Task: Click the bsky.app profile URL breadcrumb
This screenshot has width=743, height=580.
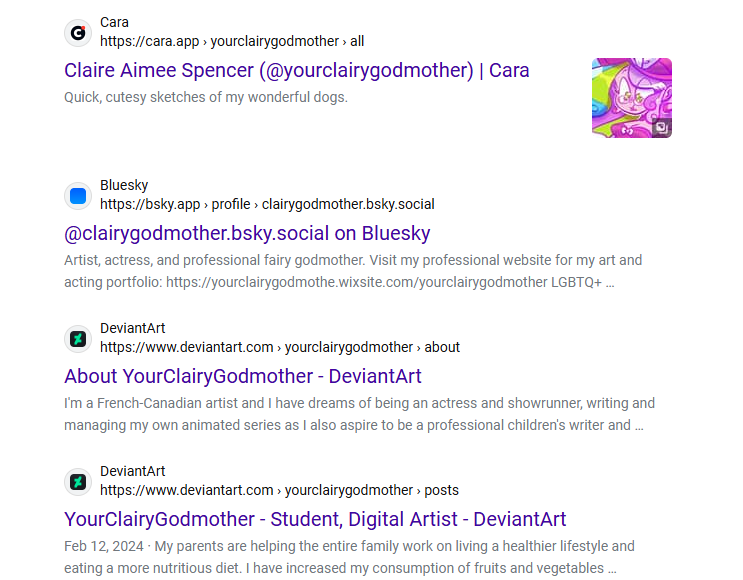Action: 267,204
